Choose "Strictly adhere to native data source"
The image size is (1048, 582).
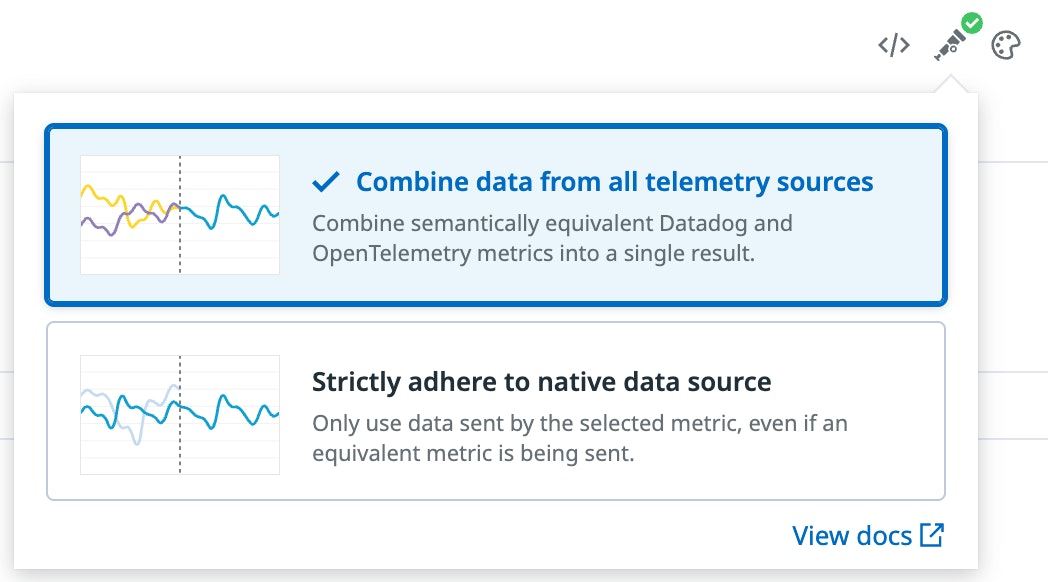click(x=541, y=381)
